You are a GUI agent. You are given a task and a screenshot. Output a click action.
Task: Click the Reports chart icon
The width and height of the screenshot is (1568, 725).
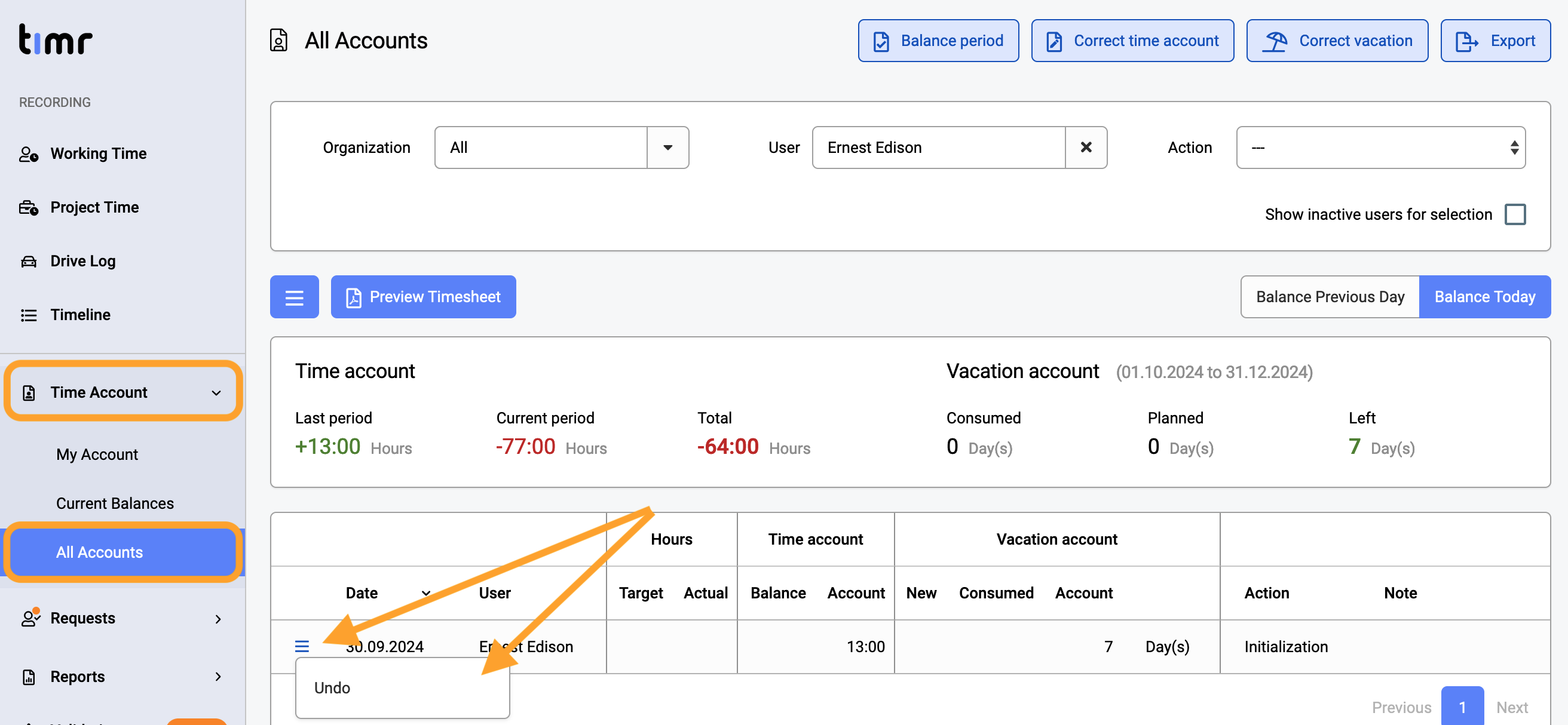click(29, 677)
